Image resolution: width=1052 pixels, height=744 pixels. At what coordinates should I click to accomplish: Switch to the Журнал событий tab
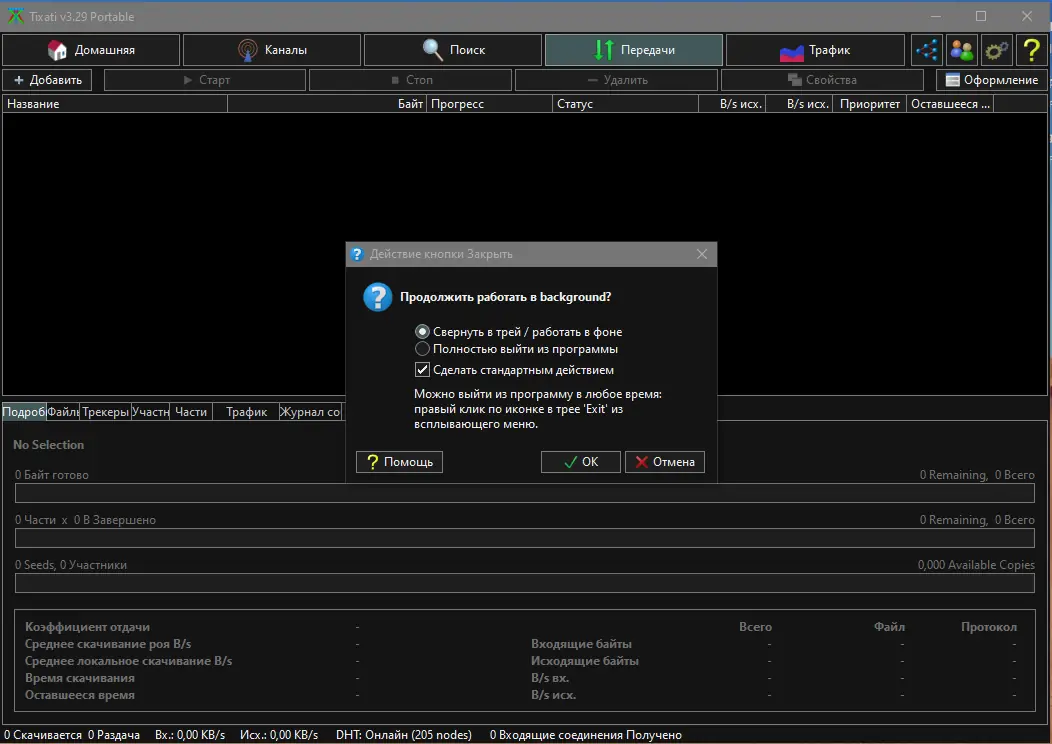pos(311,412)
